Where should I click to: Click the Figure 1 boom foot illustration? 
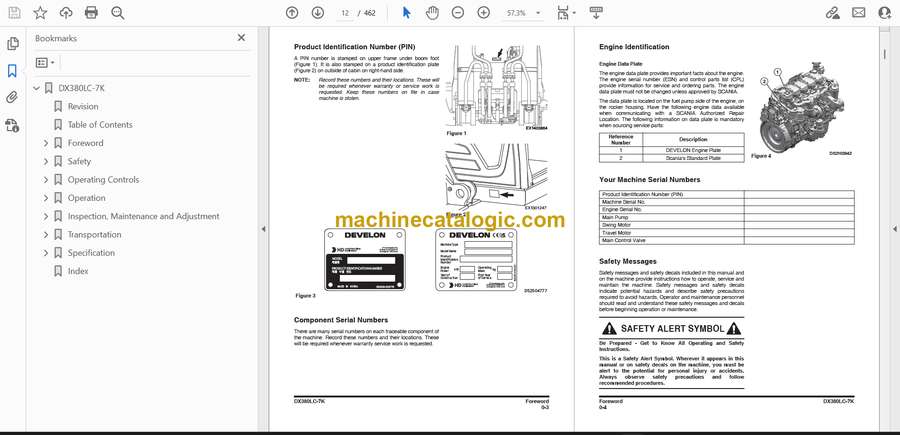coord(497,86)
